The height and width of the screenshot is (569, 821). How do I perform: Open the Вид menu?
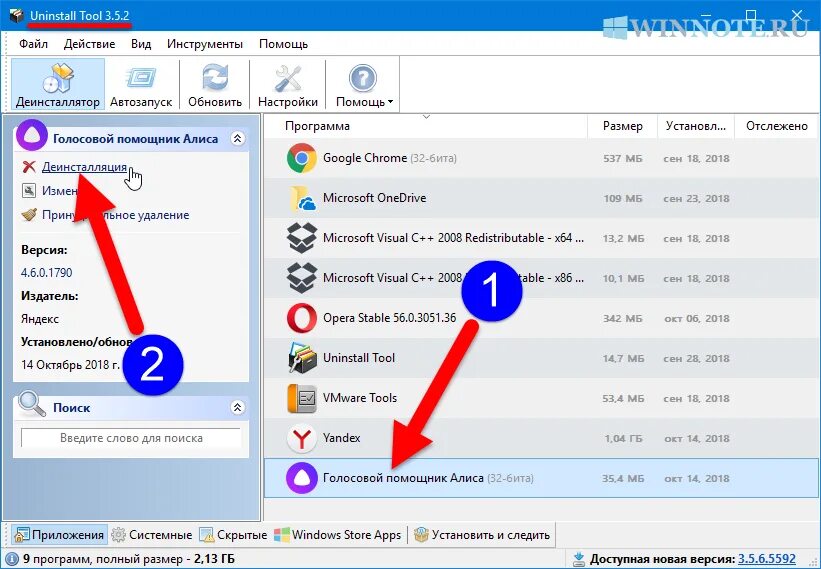pos(141,44)
